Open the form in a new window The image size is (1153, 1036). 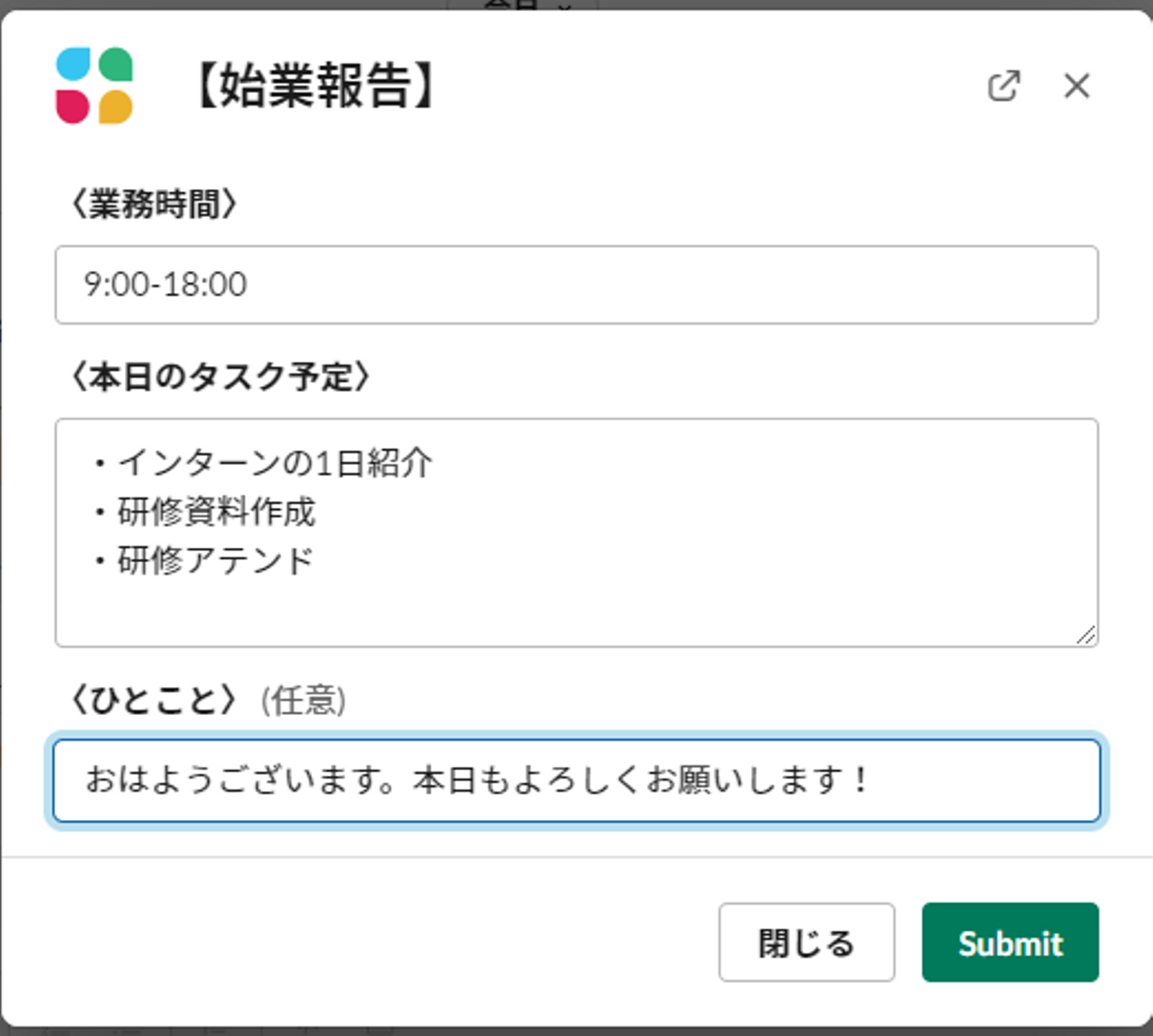point(1003,86)
